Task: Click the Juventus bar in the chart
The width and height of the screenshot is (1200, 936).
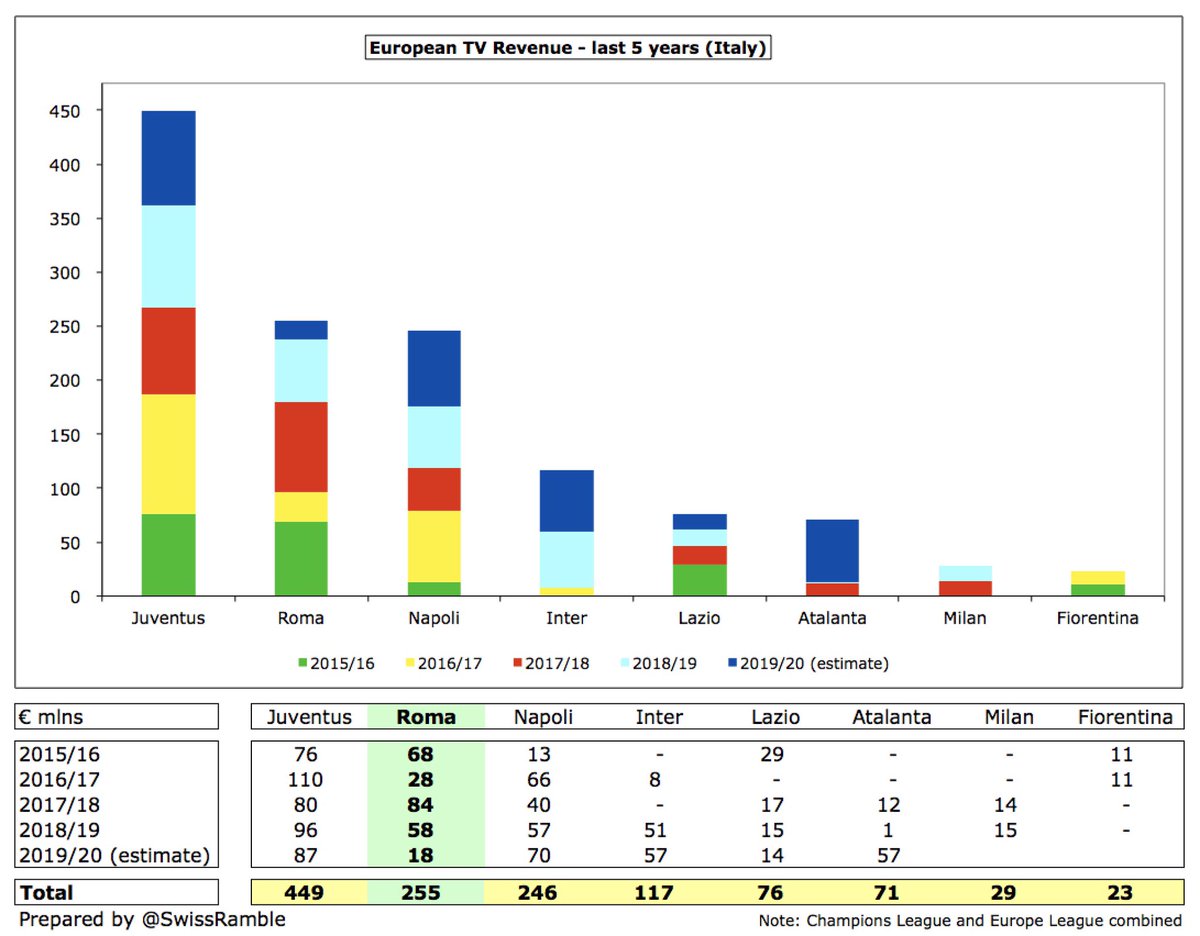Action: coord(168,353)
